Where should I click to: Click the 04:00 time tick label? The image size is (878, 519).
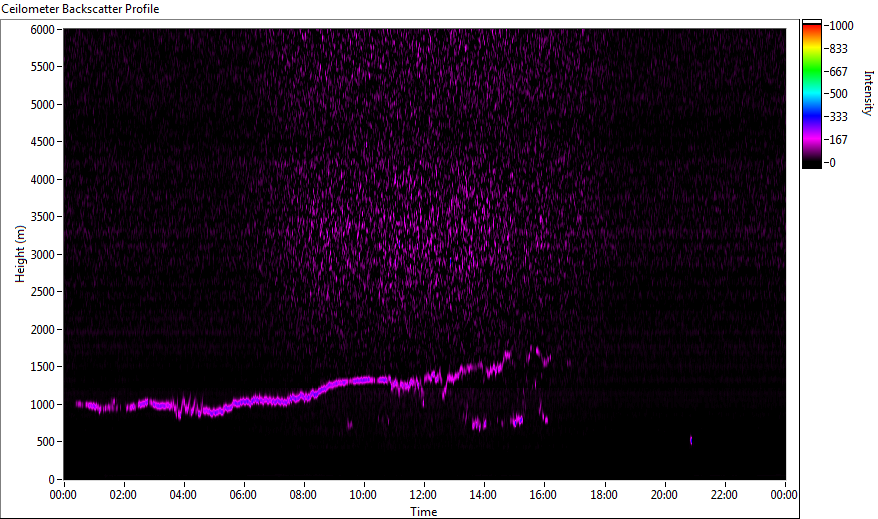183,495
